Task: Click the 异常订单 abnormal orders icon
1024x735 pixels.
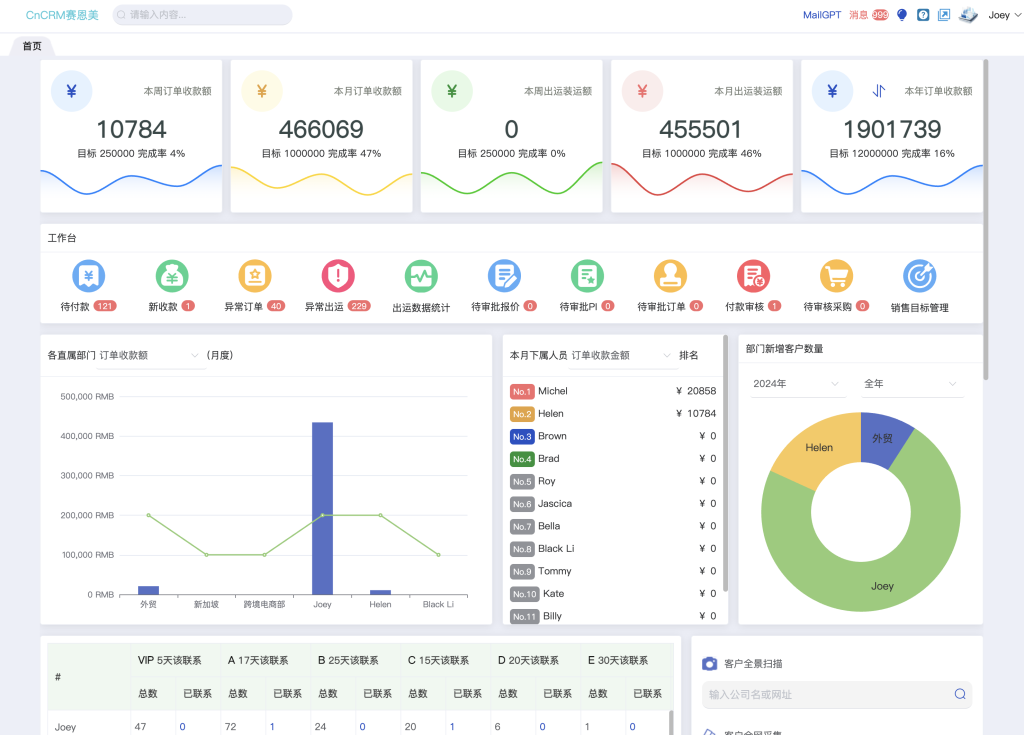Action: pos(255,276)
